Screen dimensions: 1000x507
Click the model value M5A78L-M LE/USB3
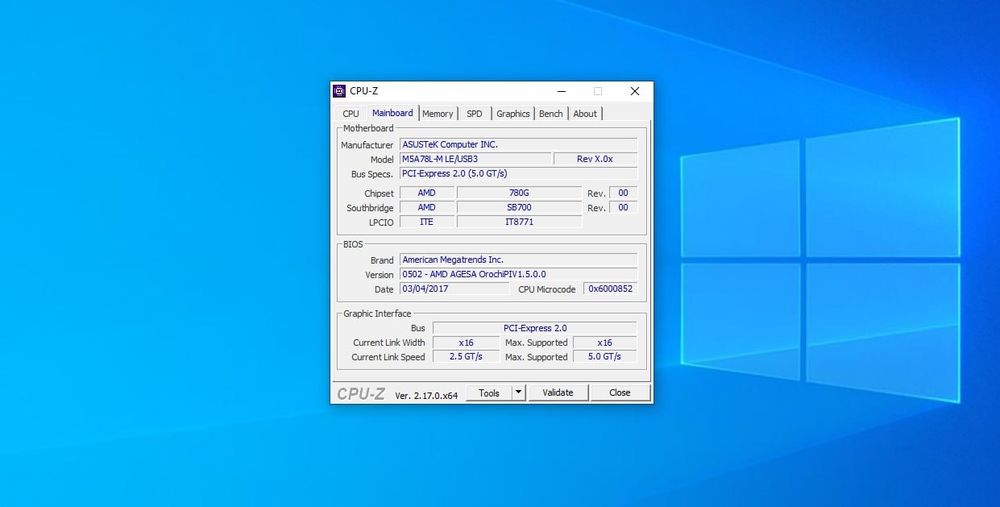tap(476, 159)
